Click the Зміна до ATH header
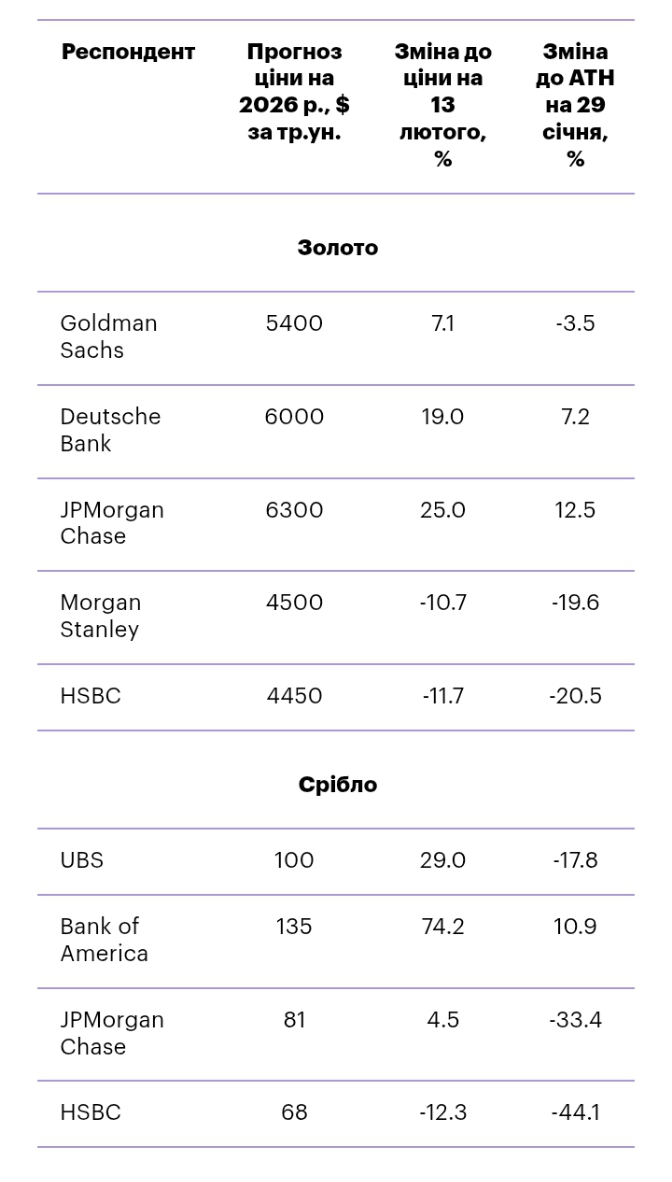The height and width of the screenshot is (1182, 672). tap(575, 105)
